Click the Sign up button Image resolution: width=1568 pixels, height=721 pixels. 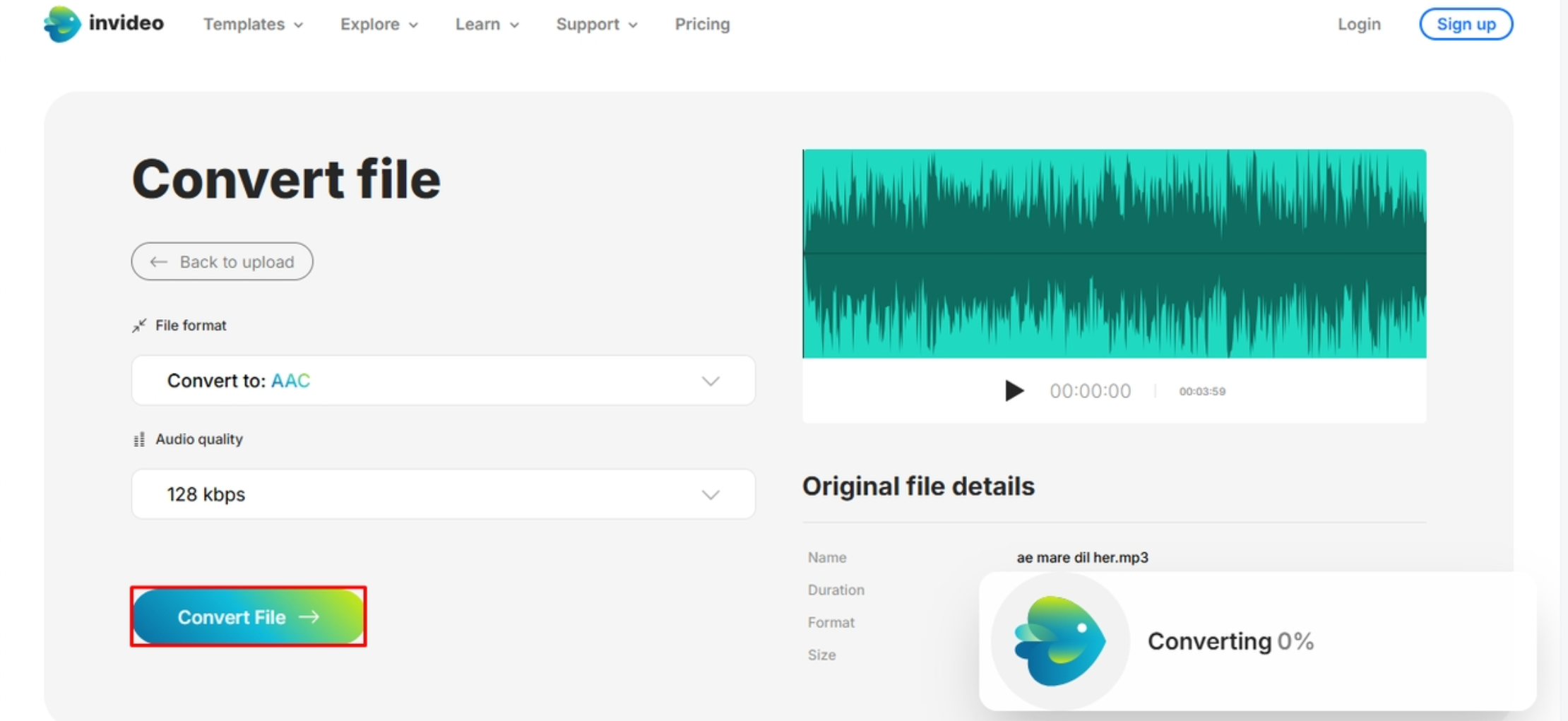tap(1466, 24)
